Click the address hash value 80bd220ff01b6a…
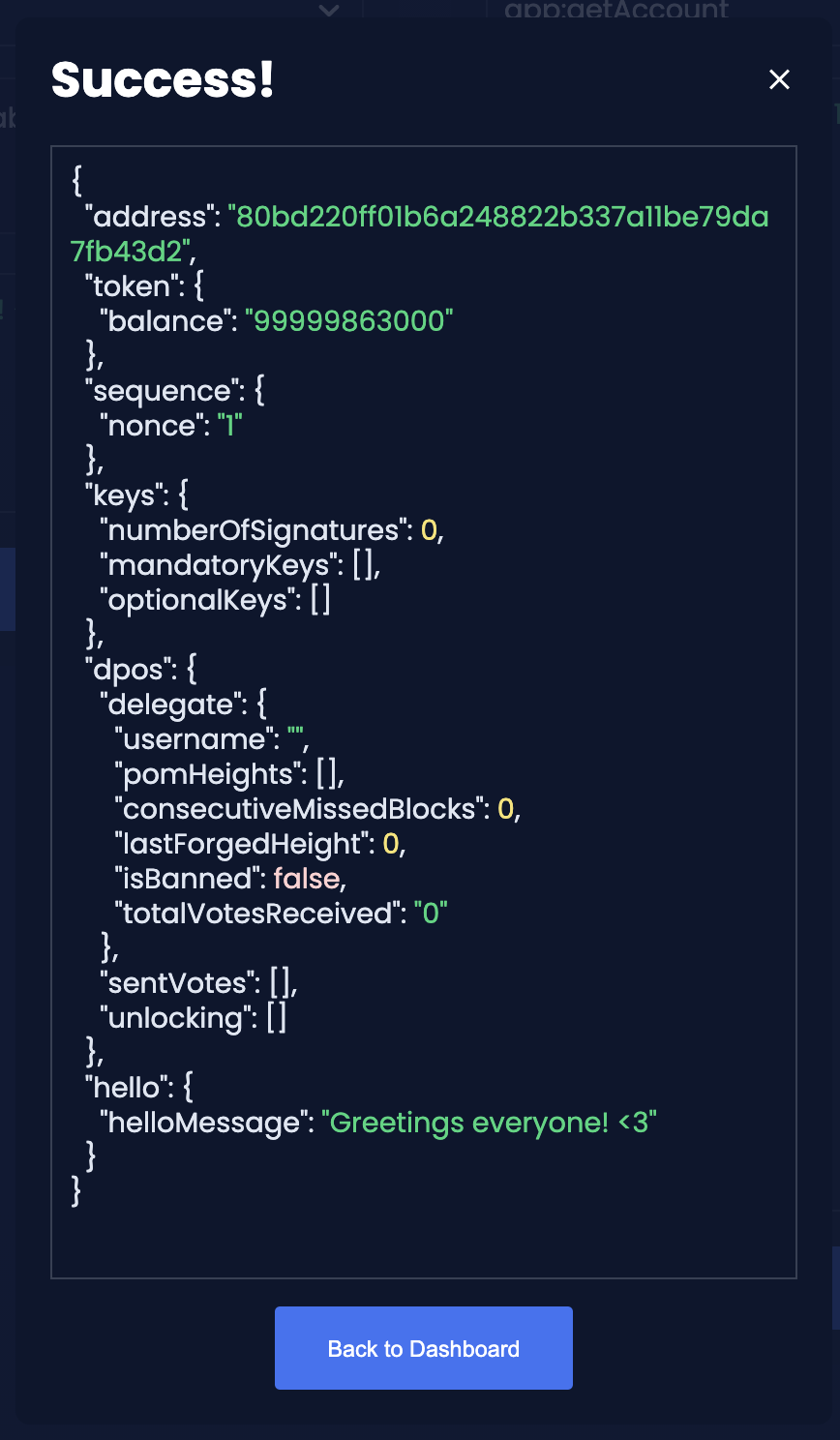840x1440 pixels. (420, 233)
